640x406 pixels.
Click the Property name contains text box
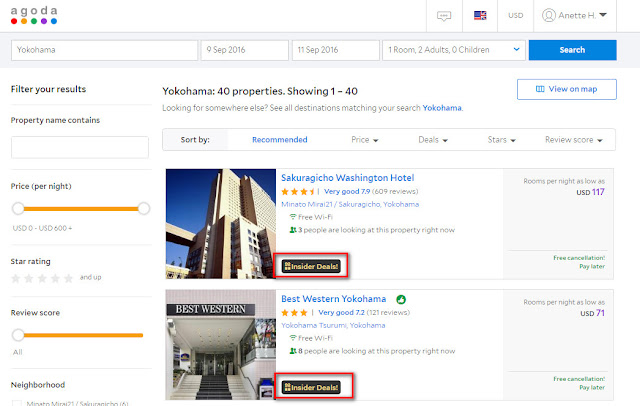coord(80,147)
